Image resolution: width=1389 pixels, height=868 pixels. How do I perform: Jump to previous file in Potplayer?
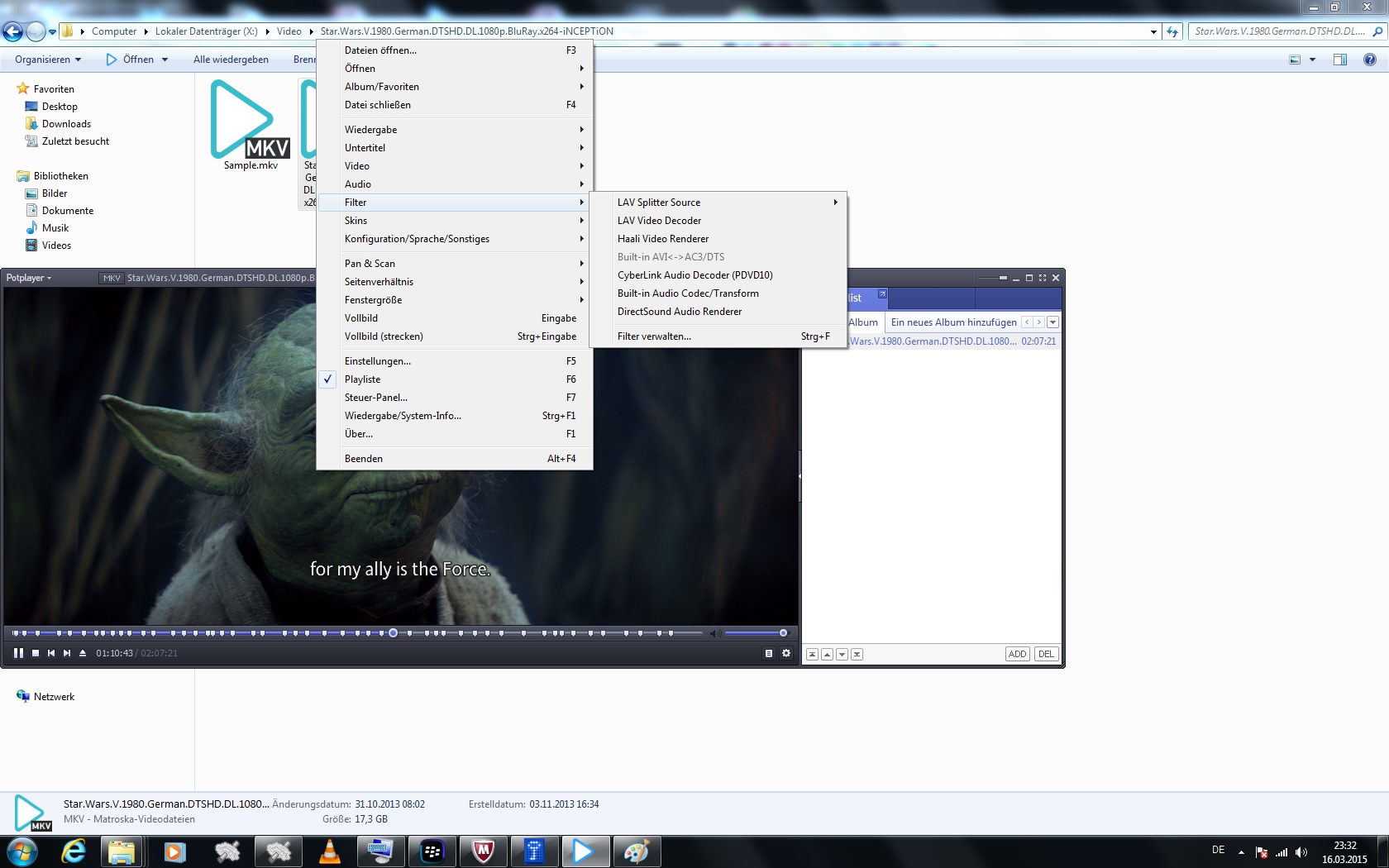tap(51, 653)
